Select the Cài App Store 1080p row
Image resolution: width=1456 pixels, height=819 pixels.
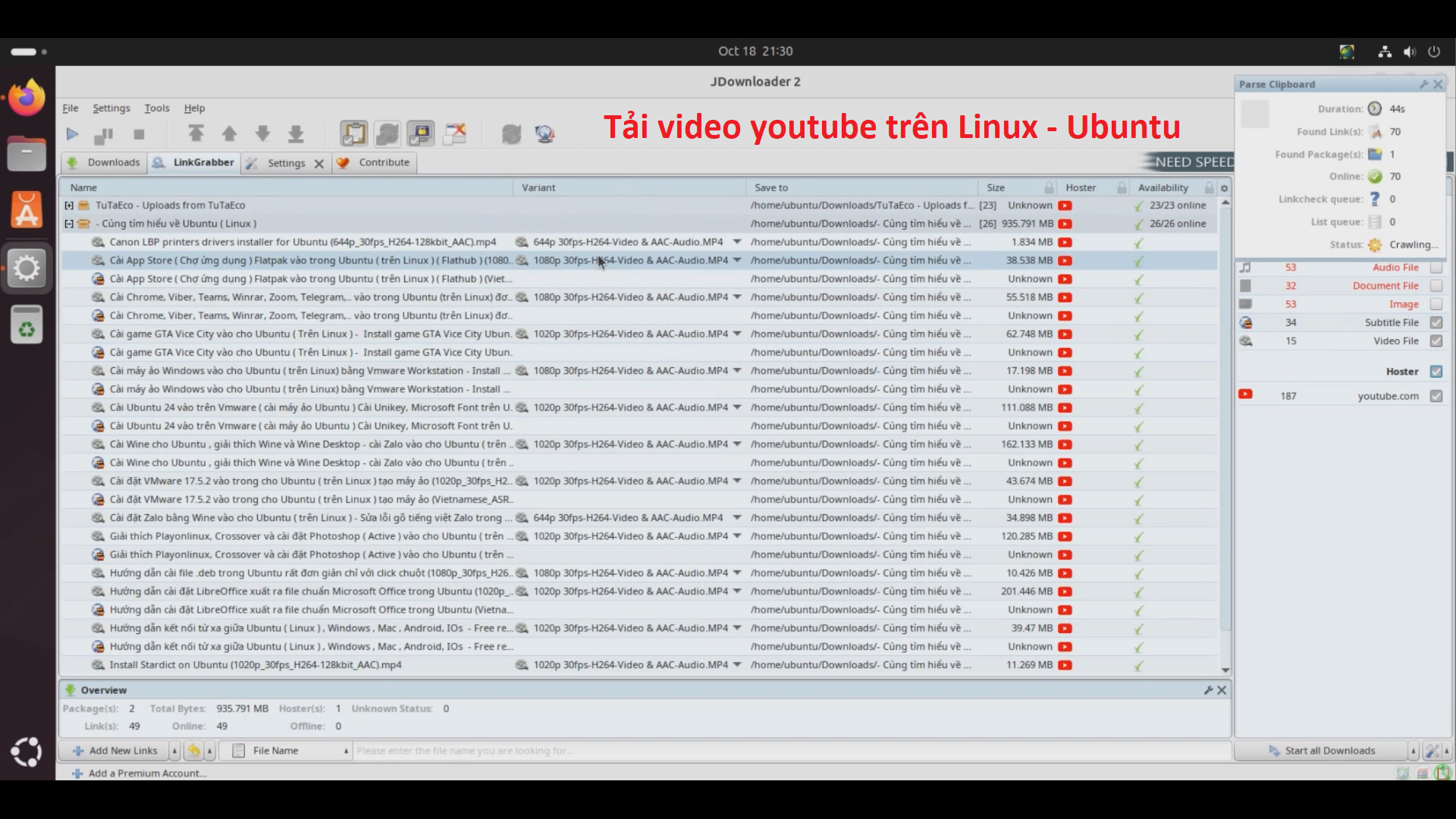[x=639, y=260]
